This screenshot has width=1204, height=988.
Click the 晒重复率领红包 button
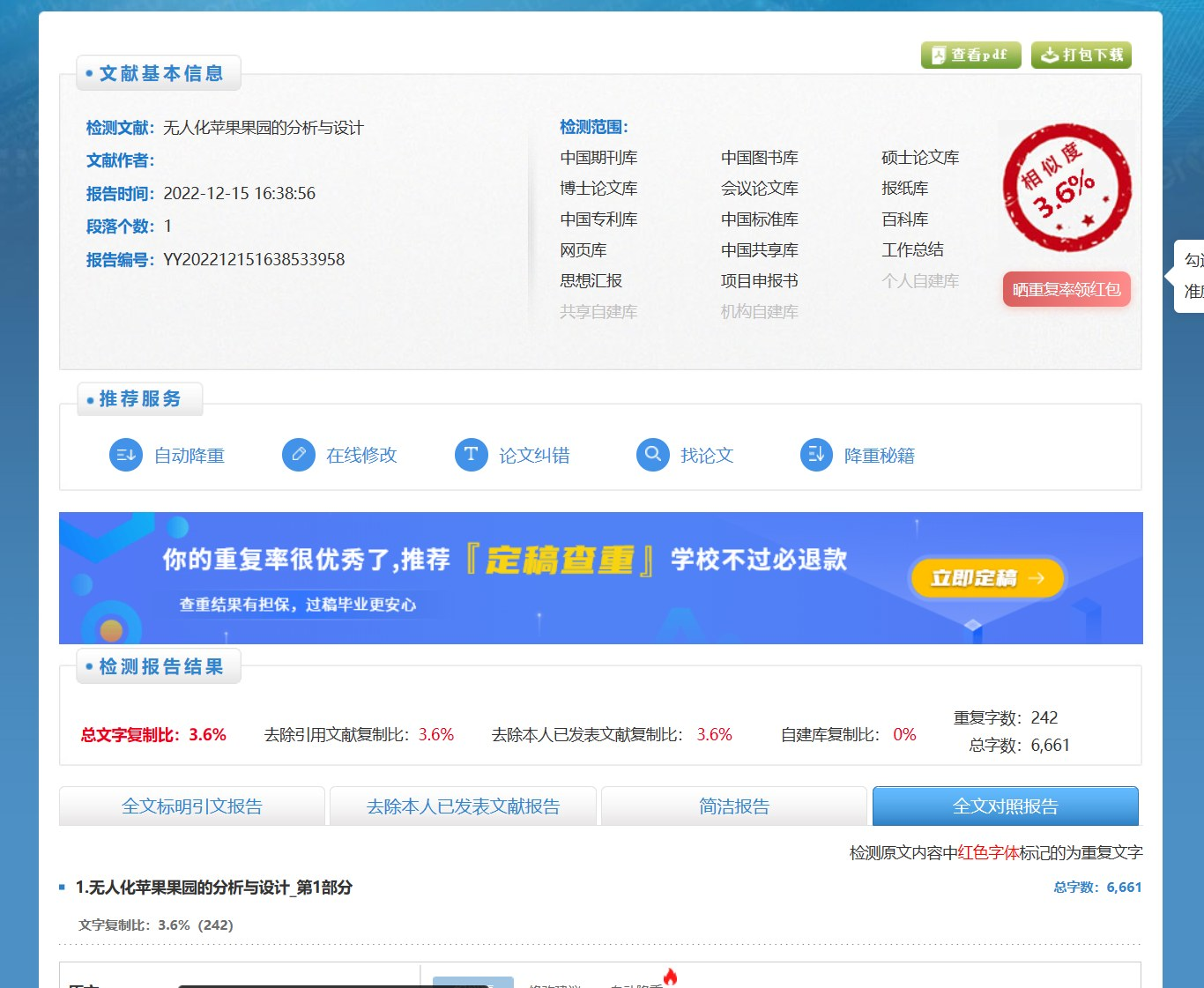tap(1067, 289)
